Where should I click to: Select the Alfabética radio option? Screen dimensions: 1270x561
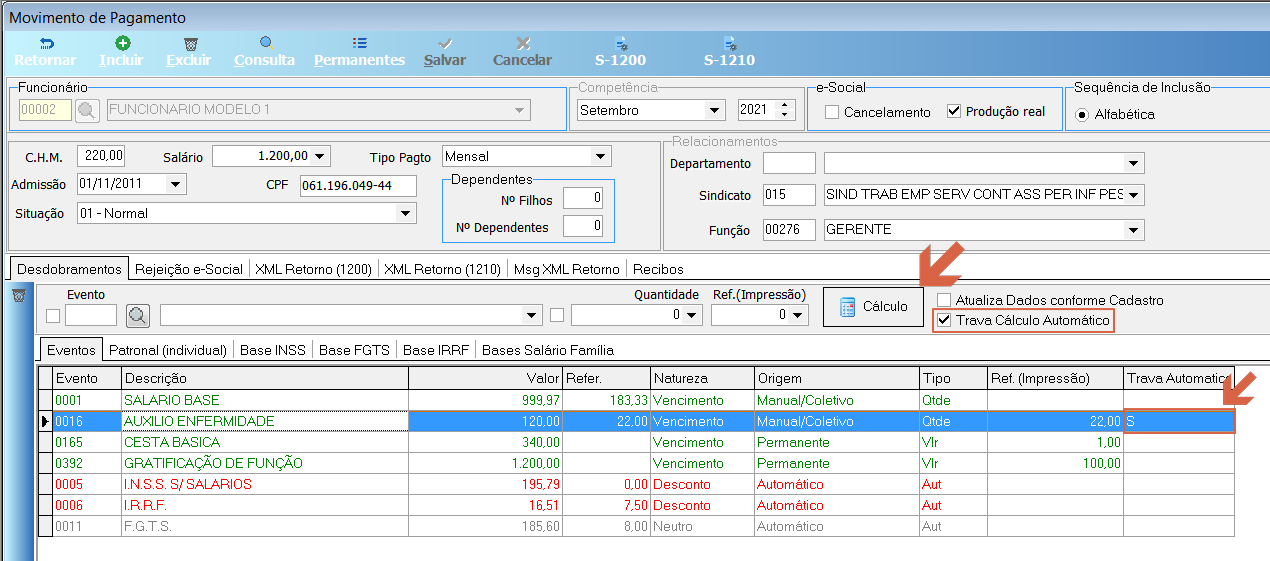tap(1082, 114)
